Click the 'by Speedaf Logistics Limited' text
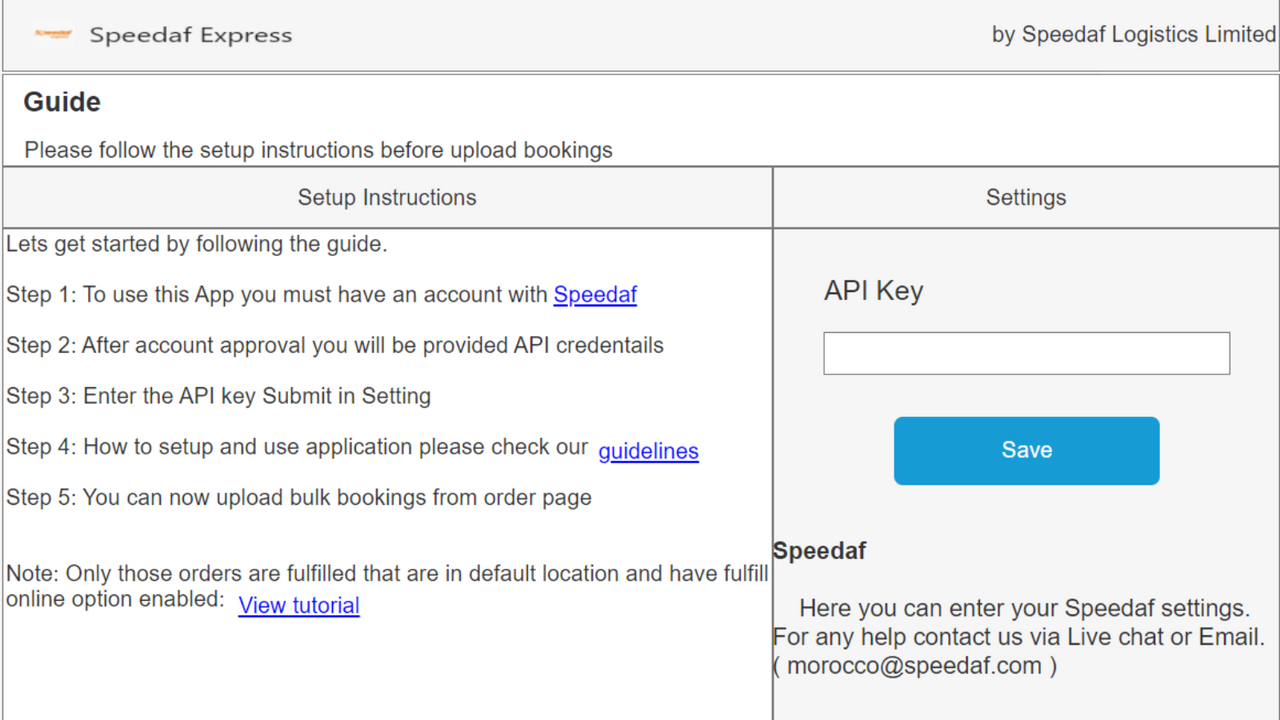Viewport: 1280px width, 720px height. [1134, 34]
